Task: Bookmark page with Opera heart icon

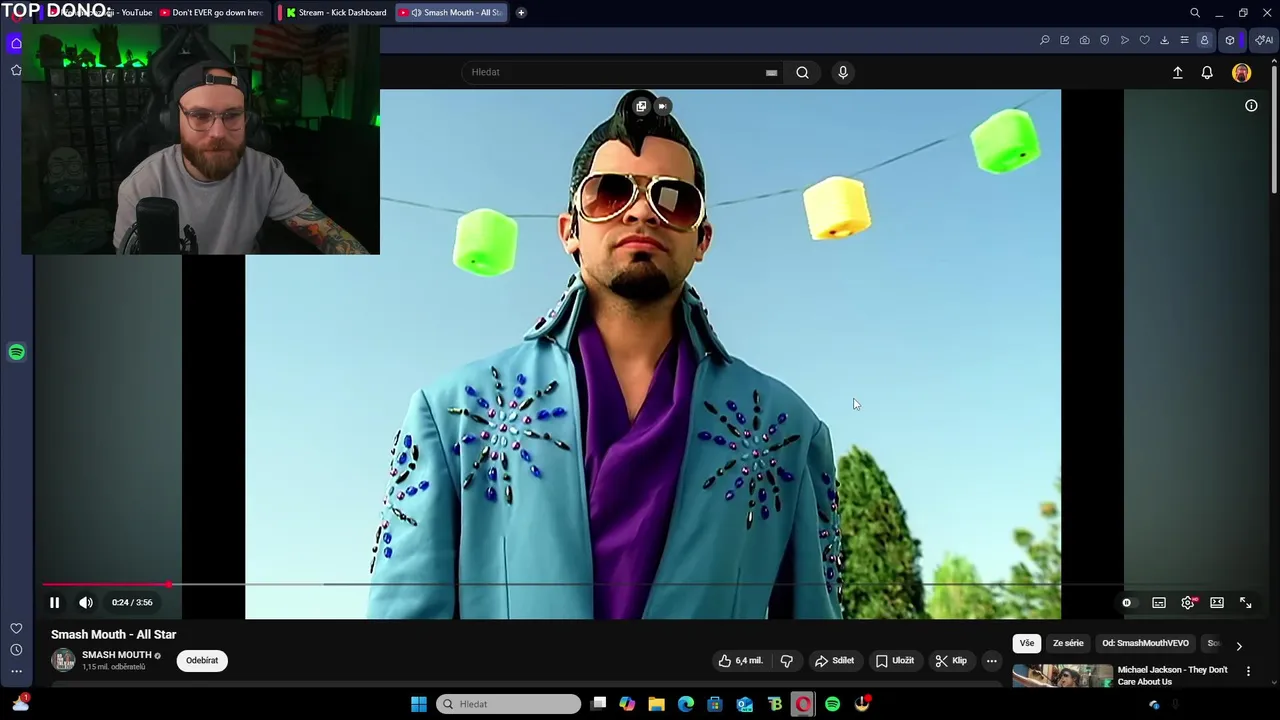Action: (1145, 40)
